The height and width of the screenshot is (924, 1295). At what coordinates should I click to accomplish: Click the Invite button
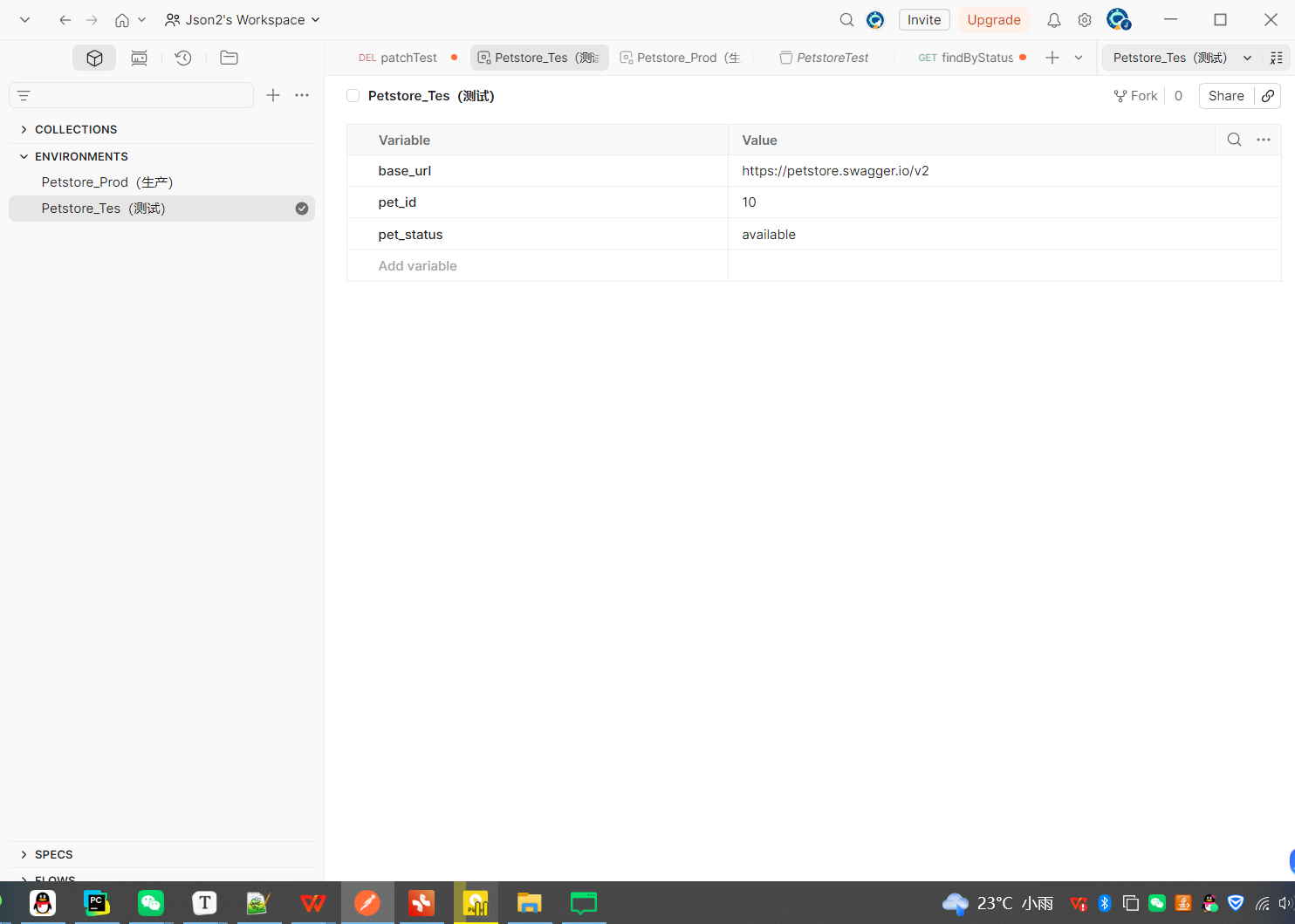924,20
